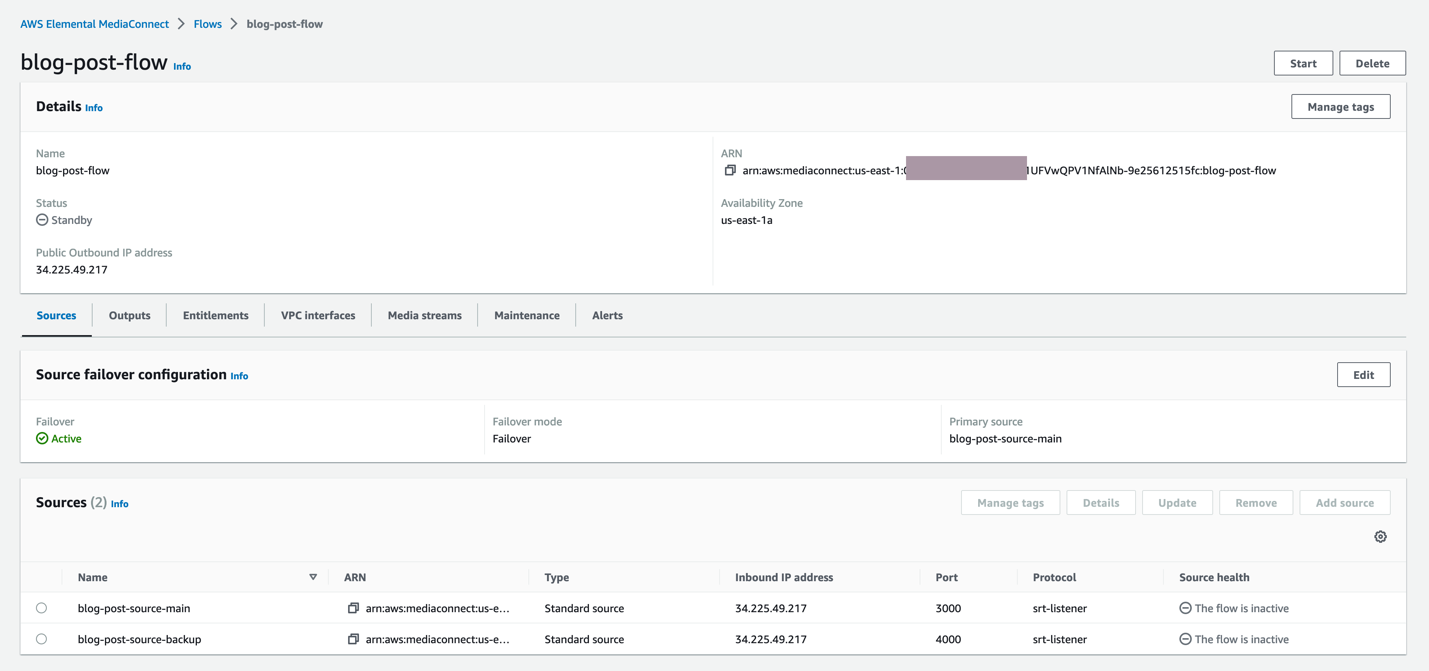The image size is (1429, 671).
Task: Copy ARN of blog-post-source-backup
Action: coord(353,639)
